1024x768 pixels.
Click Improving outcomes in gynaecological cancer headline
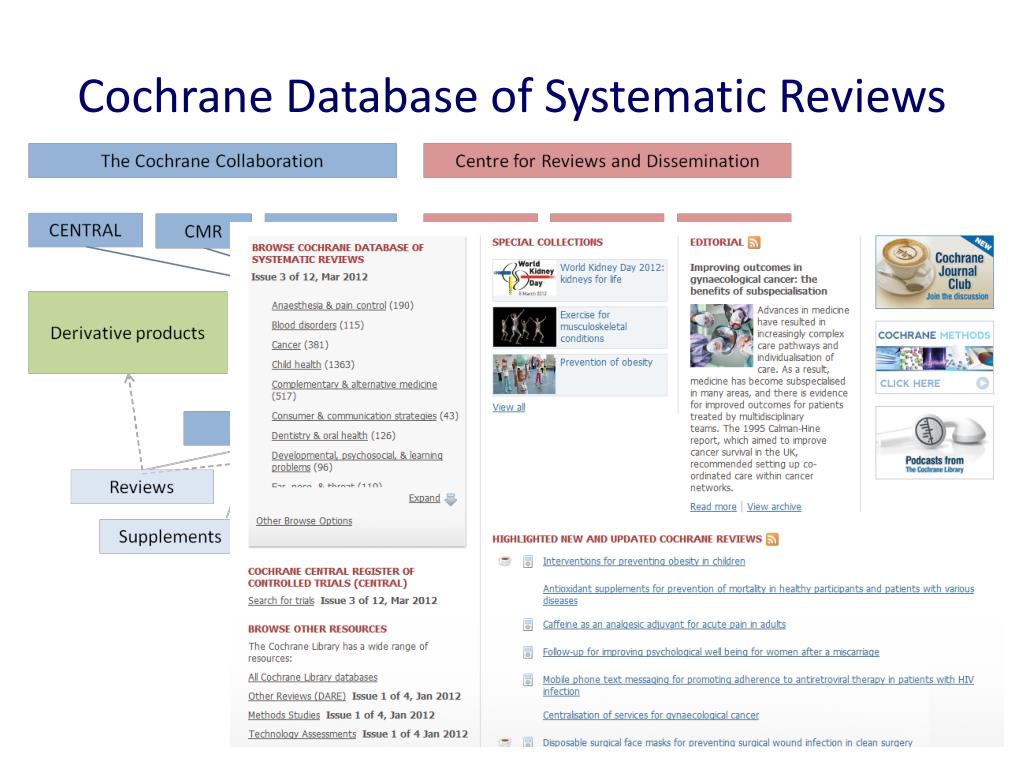tap(758, 280)
